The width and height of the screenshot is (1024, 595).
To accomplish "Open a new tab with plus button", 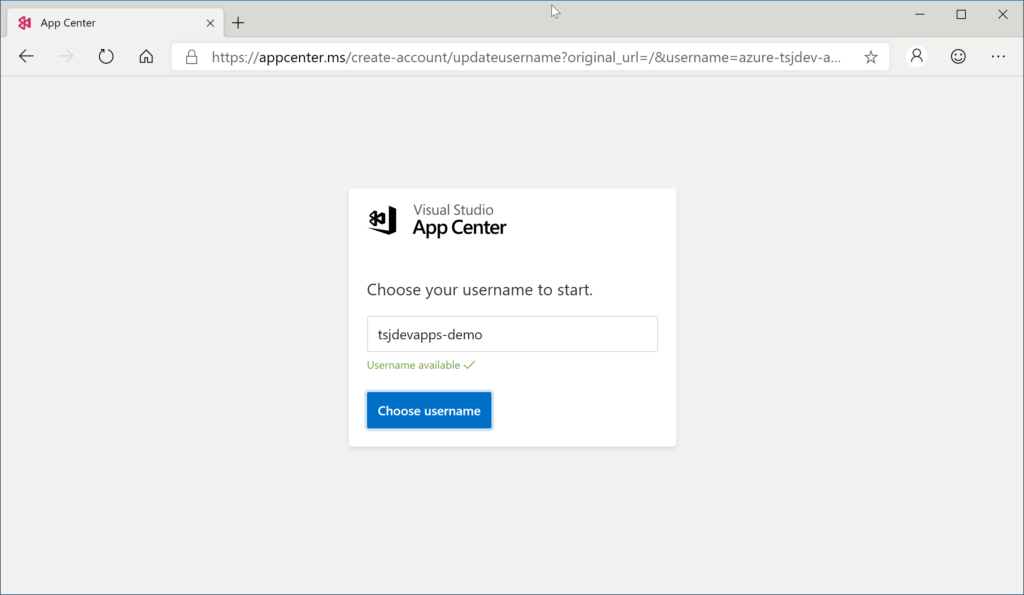I will (238, 23).
